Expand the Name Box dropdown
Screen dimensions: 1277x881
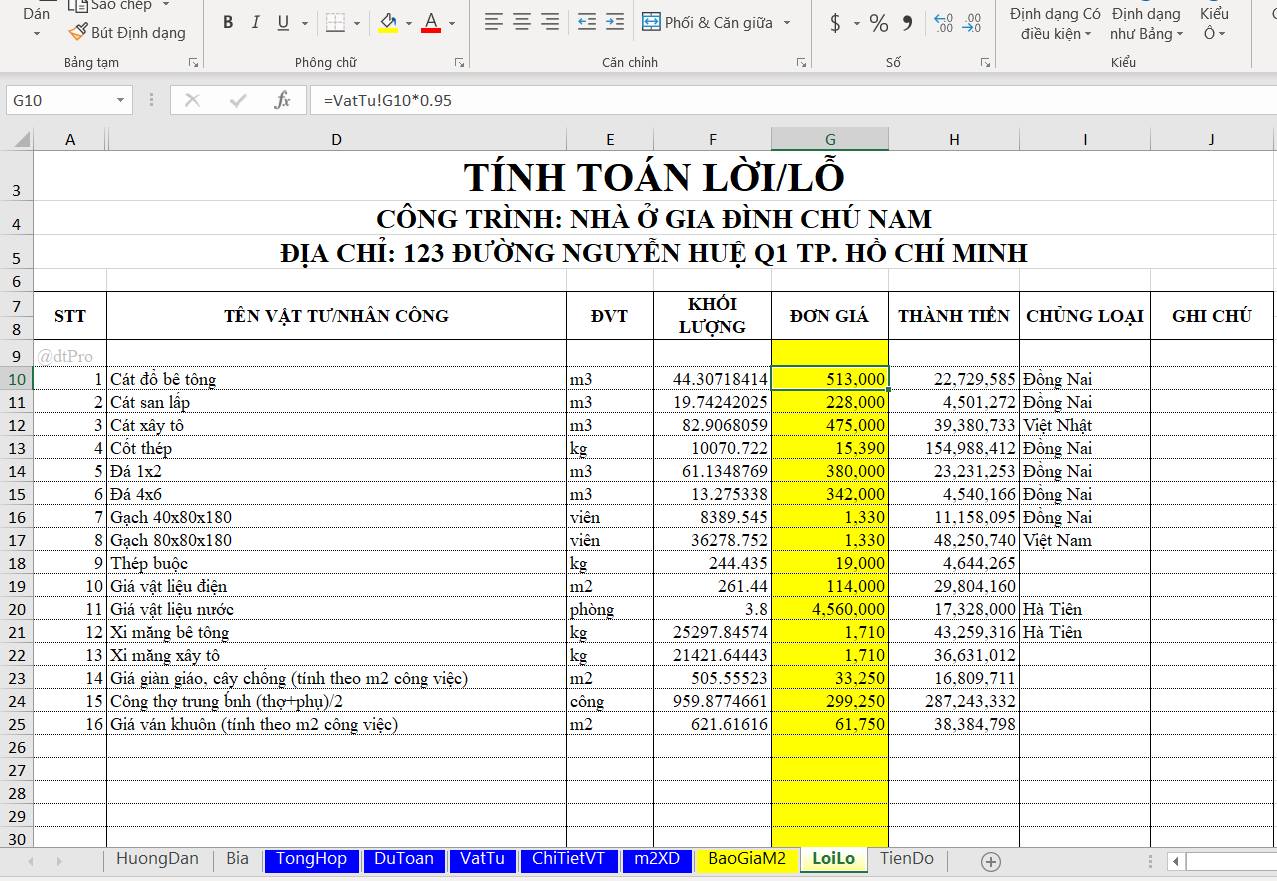pyautogui.click(x=120, y=100)
